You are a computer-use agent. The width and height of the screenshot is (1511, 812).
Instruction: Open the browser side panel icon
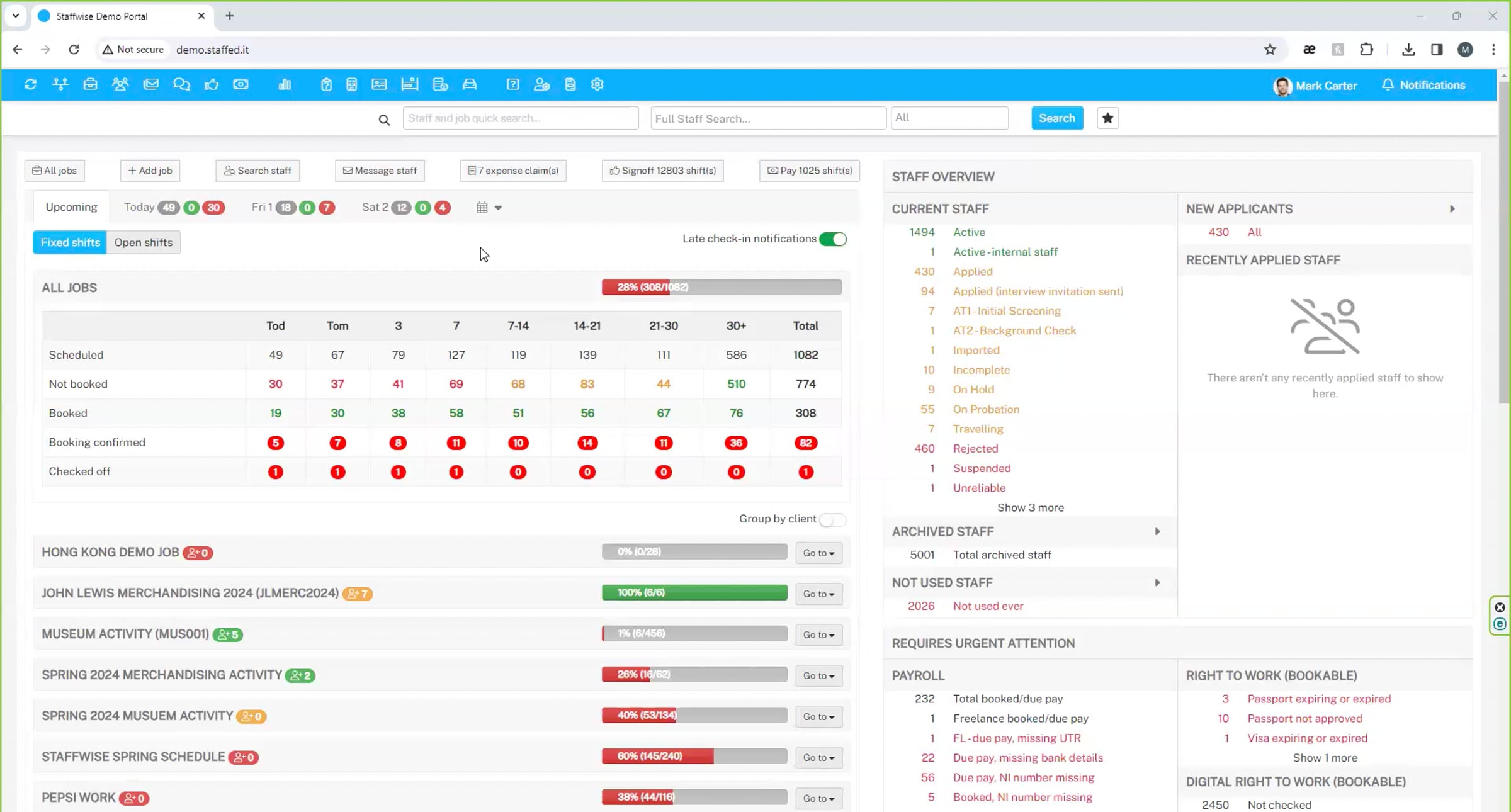pos(1437,50)
